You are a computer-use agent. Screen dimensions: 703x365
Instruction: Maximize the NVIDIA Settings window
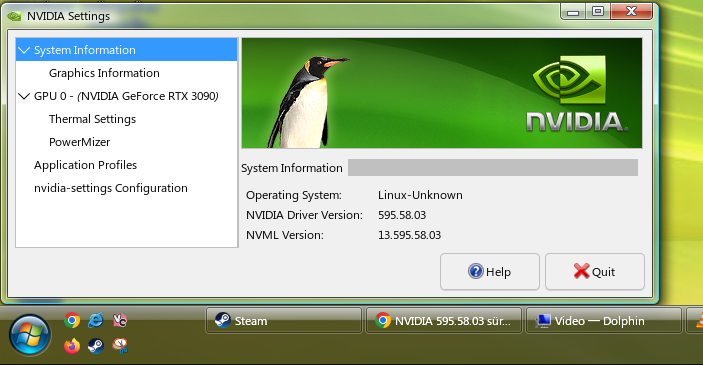tap(598, 12)
